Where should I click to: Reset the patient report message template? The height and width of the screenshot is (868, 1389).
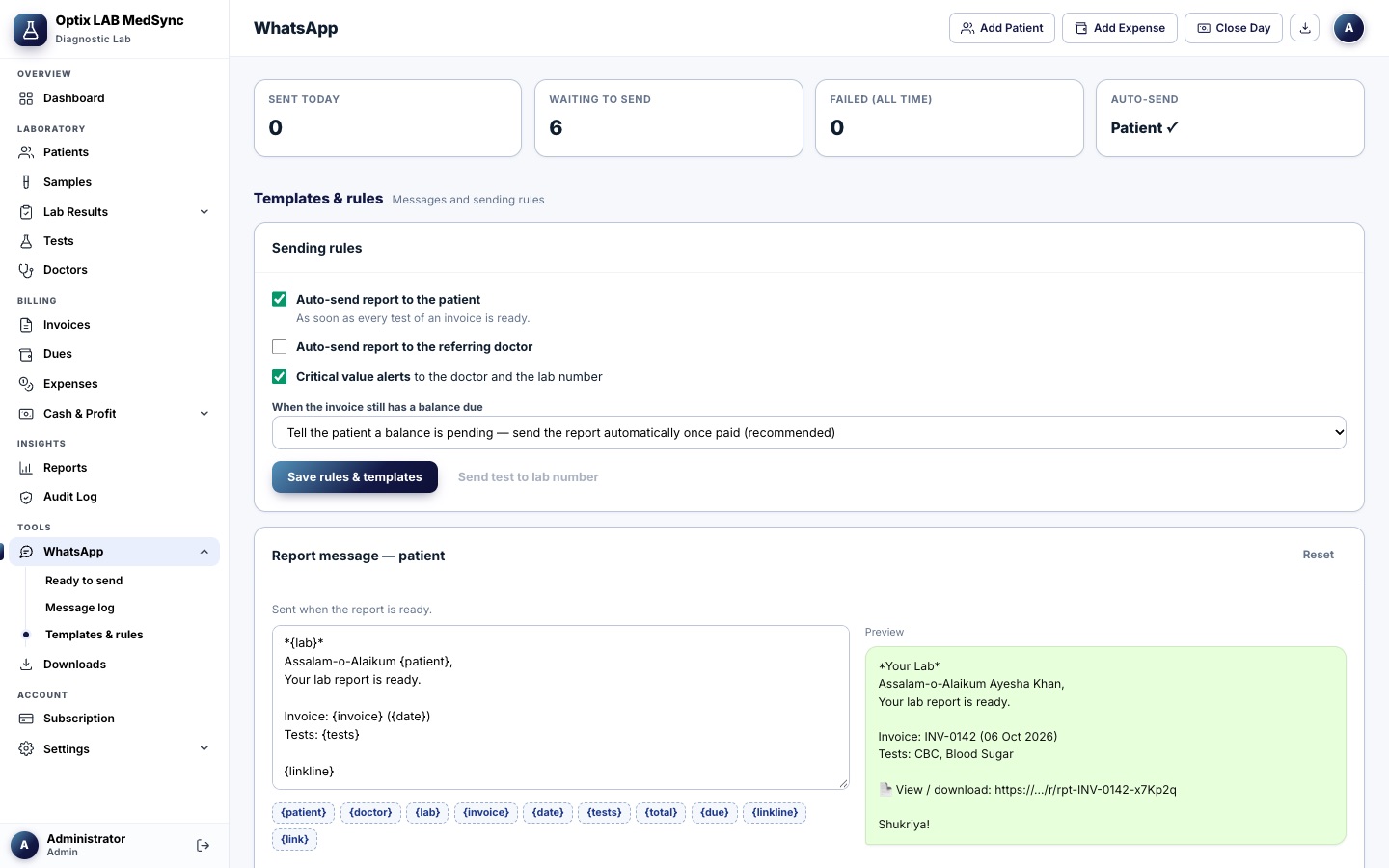click(1319, 555)
